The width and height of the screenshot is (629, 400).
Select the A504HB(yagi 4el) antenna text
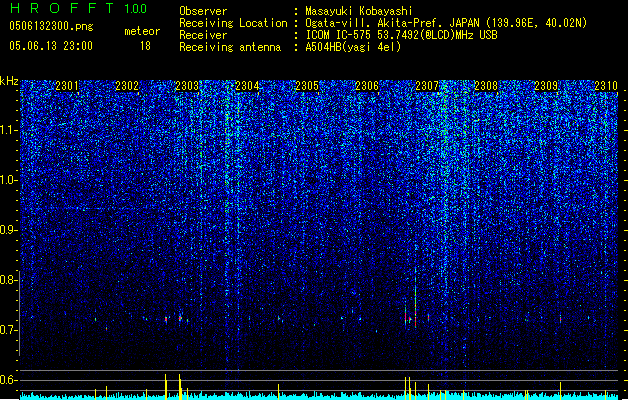pyautogui.click(x=353, y=47)
